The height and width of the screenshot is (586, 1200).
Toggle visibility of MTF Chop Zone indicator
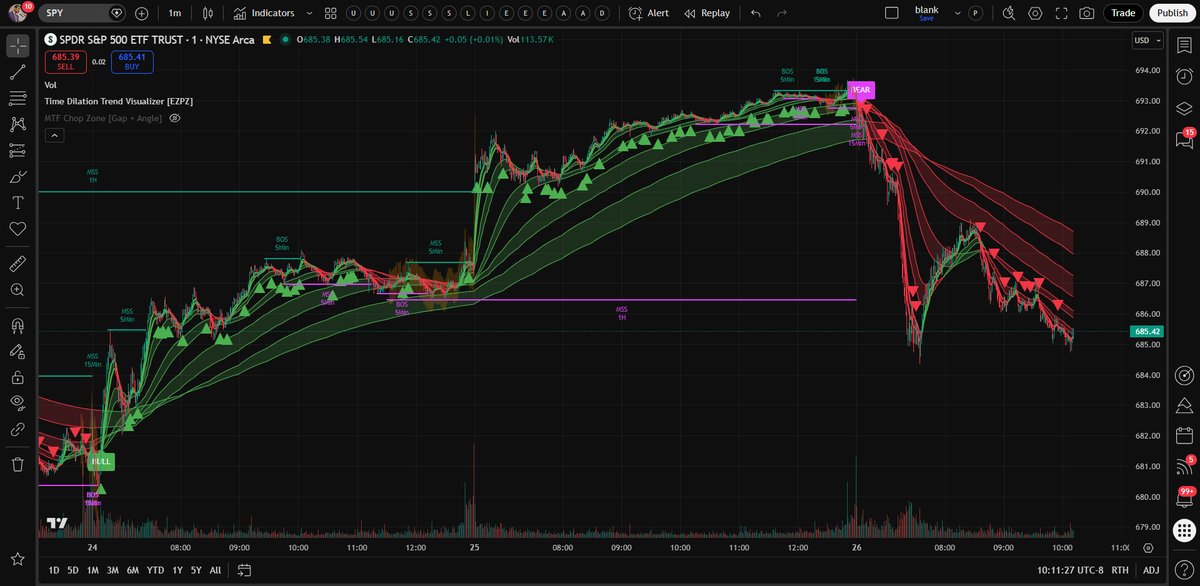tap(174, 118)
